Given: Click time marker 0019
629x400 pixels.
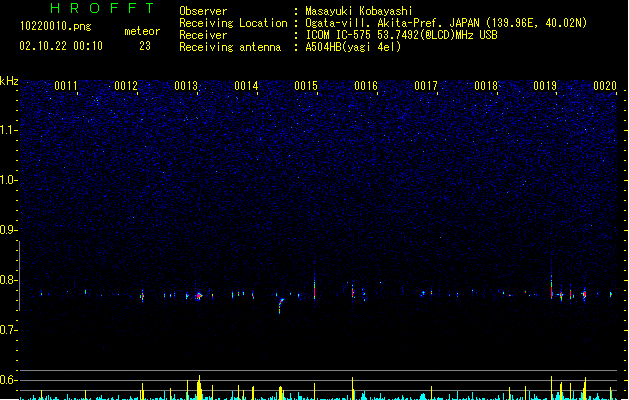Looking at the screenshot, I should coord(545,86).
